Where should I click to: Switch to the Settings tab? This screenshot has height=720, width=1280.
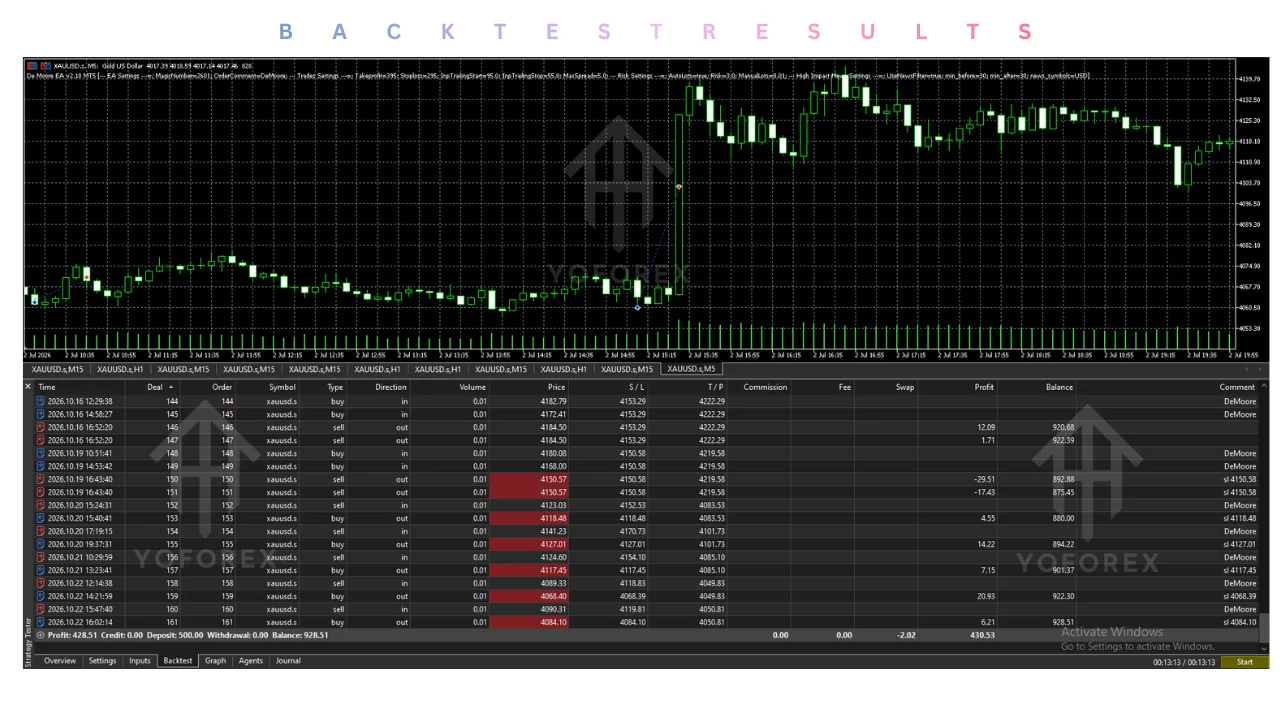102,661
